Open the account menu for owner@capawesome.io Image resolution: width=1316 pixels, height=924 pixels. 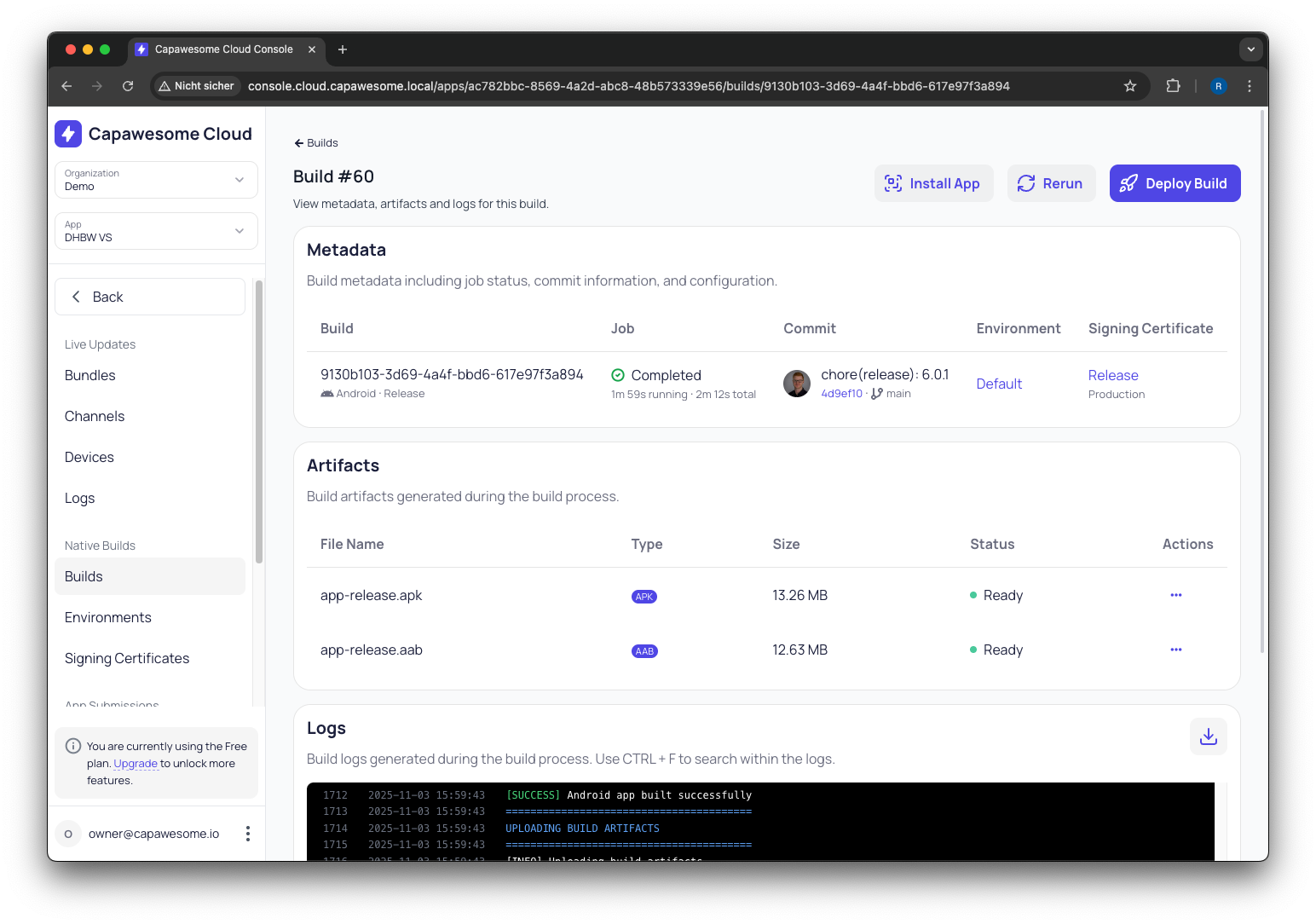pos(248,834)
